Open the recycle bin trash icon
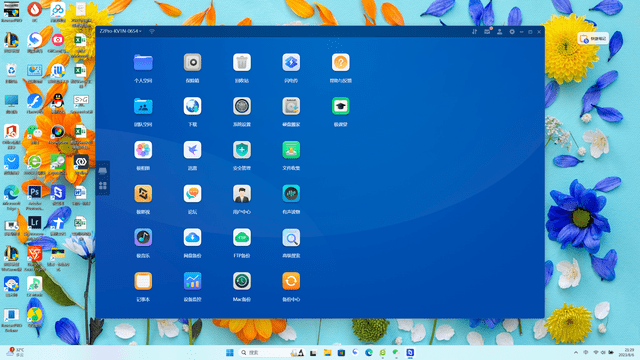 [x=242, y=62]
